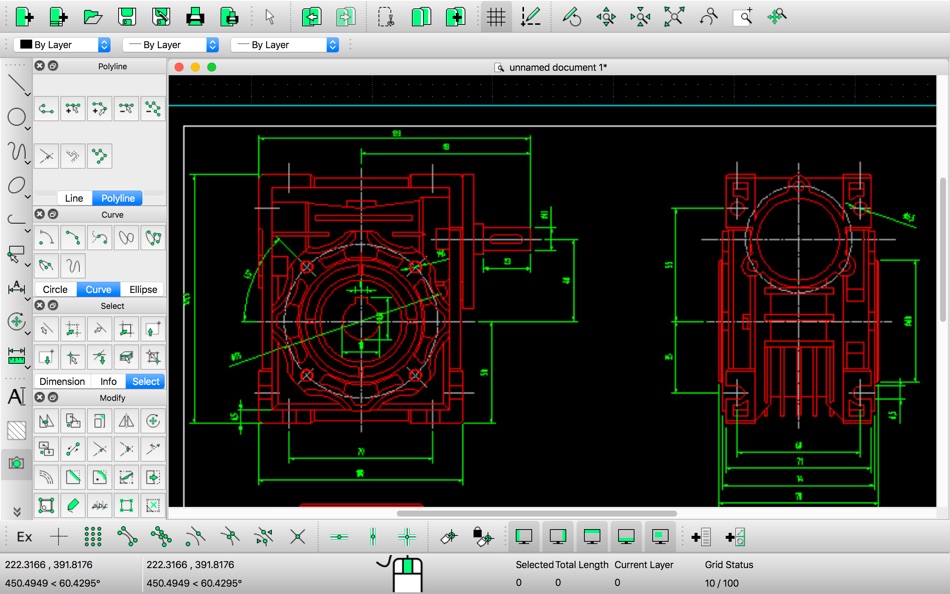This screenshot has width=950, height=594.
Task: Click the unnamed document 1 title
Action: point(557,67)
